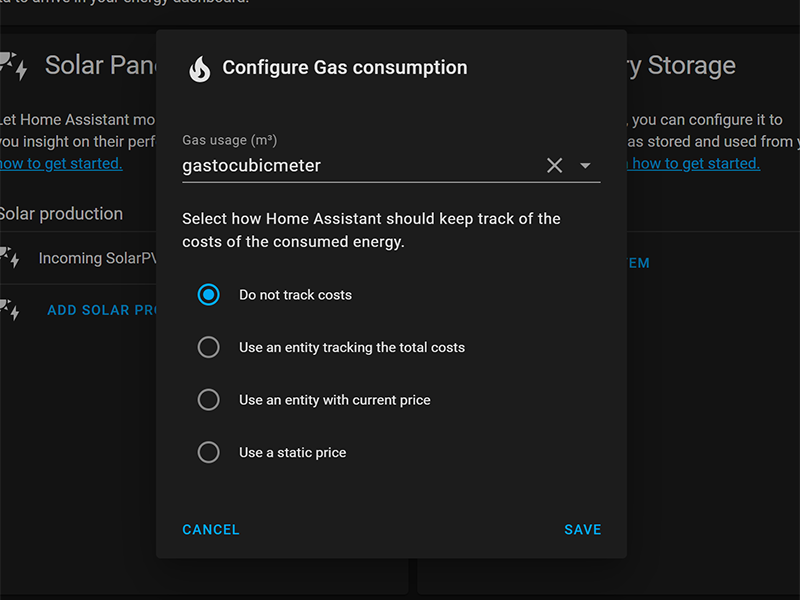
Task: Select Use an entity tracking the total costs
Action: click(x=209, y=347)
